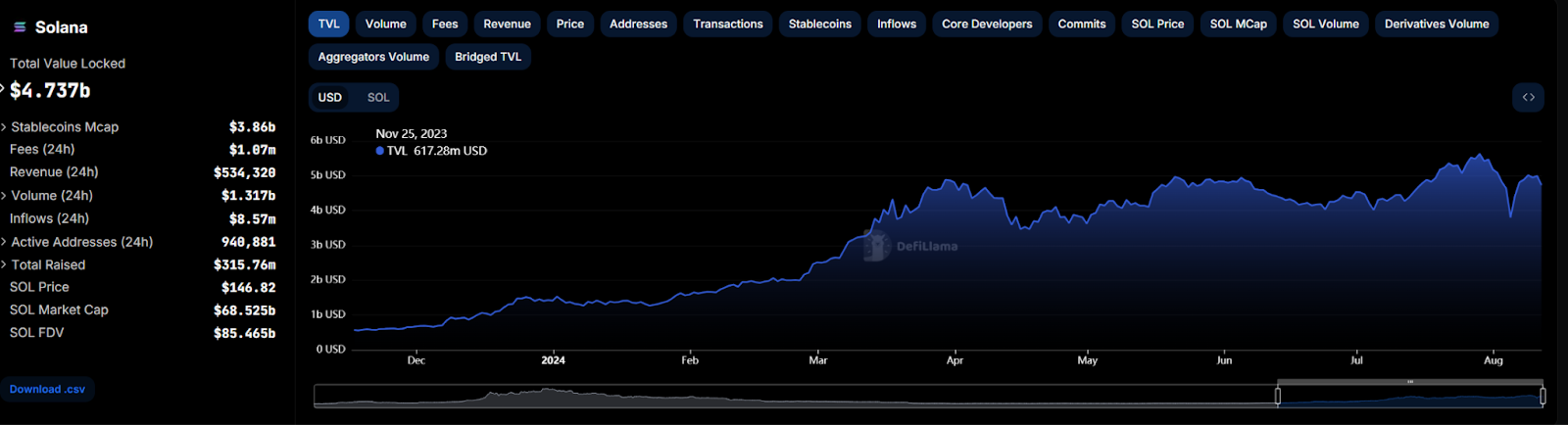
Task: Enable the Bridged TVL metric
Action: tap(488, 57)
